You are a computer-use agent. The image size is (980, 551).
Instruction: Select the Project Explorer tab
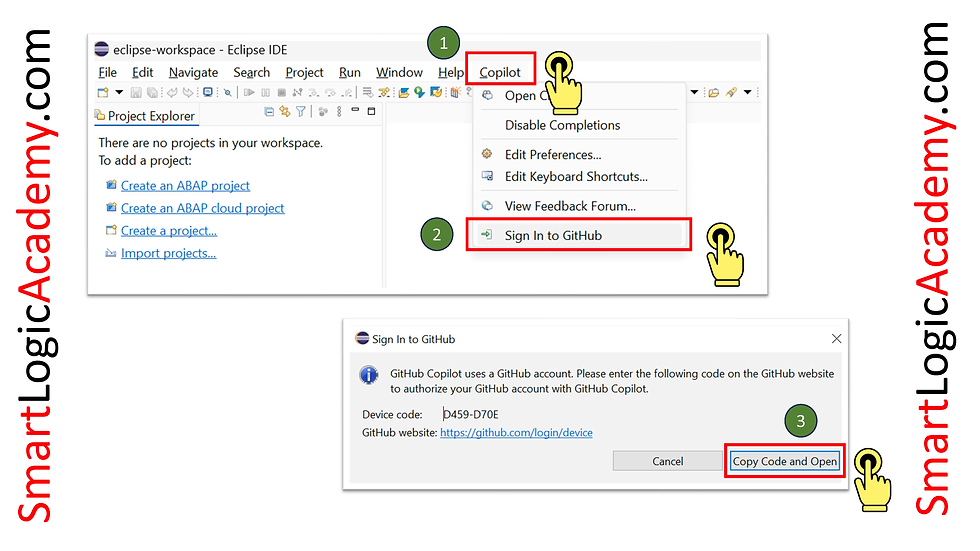(x=145, y=116)
